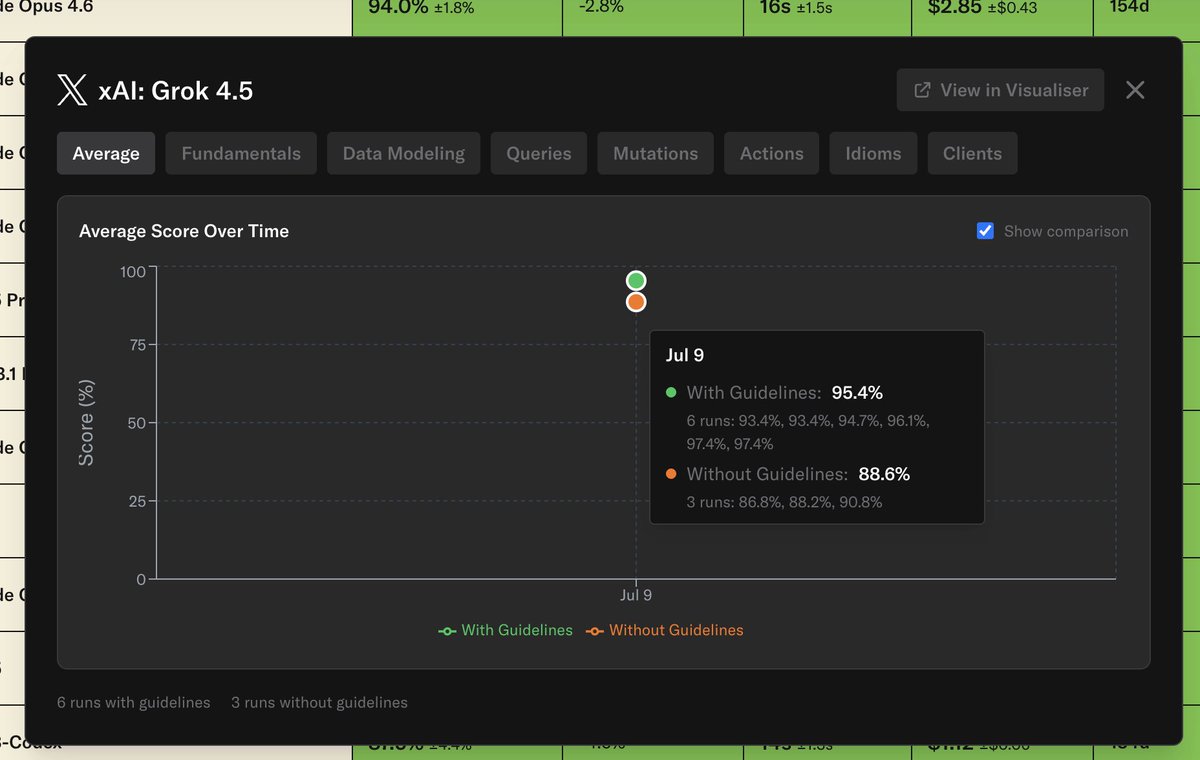
Task: Click the '6 runs with guidelines' footer text
Action: coord(134,702)
